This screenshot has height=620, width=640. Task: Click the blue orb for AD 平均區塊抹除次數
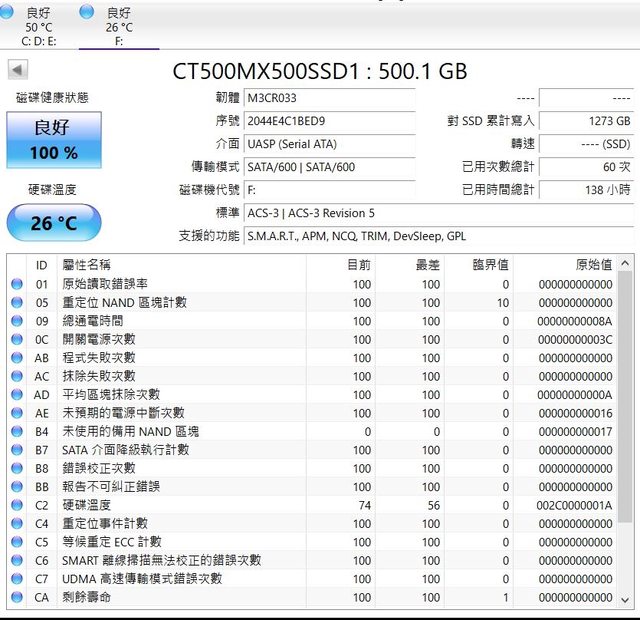(x=16, y=395)
